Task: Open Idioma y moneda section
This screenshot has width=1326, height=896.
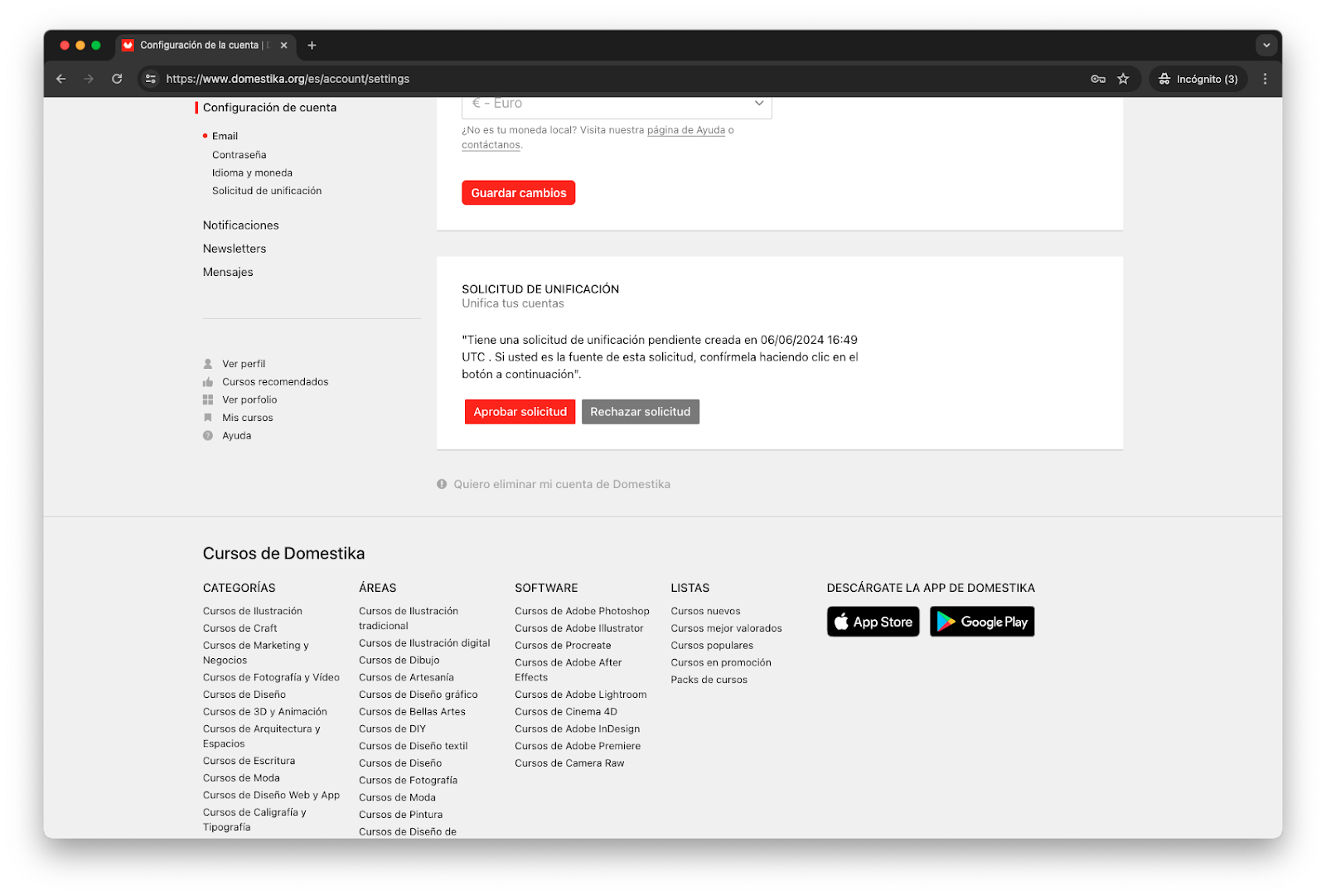Action: pos(252,173)
